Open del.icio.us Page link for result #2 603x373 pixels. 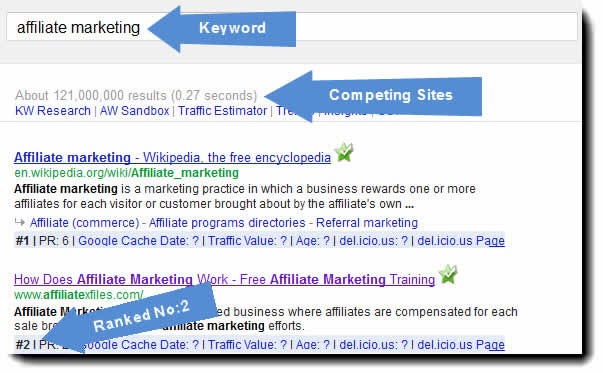[461, 345]
